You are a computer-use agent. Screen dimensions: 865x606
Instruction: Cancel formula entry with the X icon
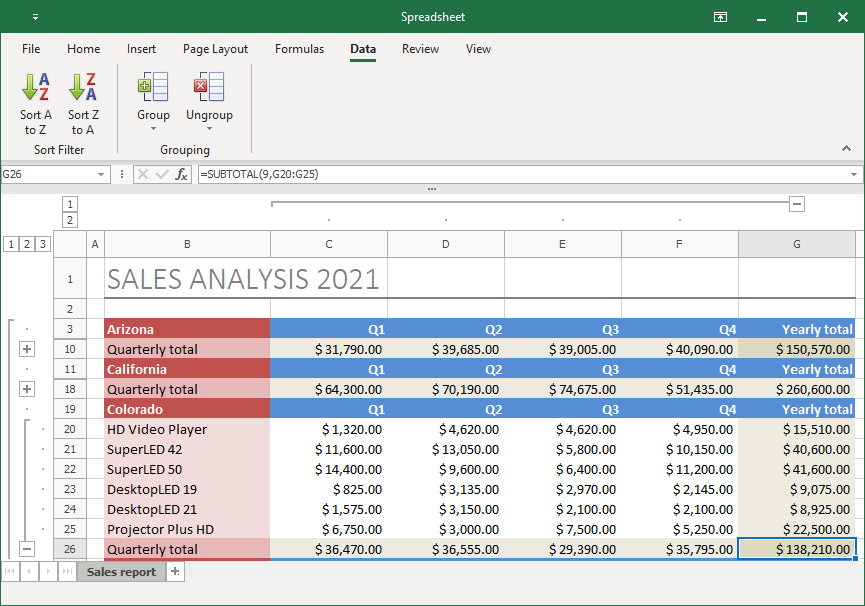pos(143,174)
